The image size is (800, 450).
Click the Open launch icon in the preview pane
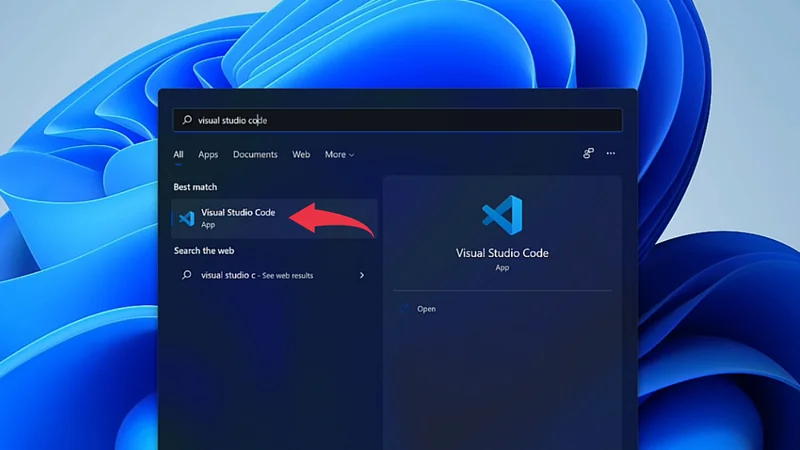coord(405,309)
